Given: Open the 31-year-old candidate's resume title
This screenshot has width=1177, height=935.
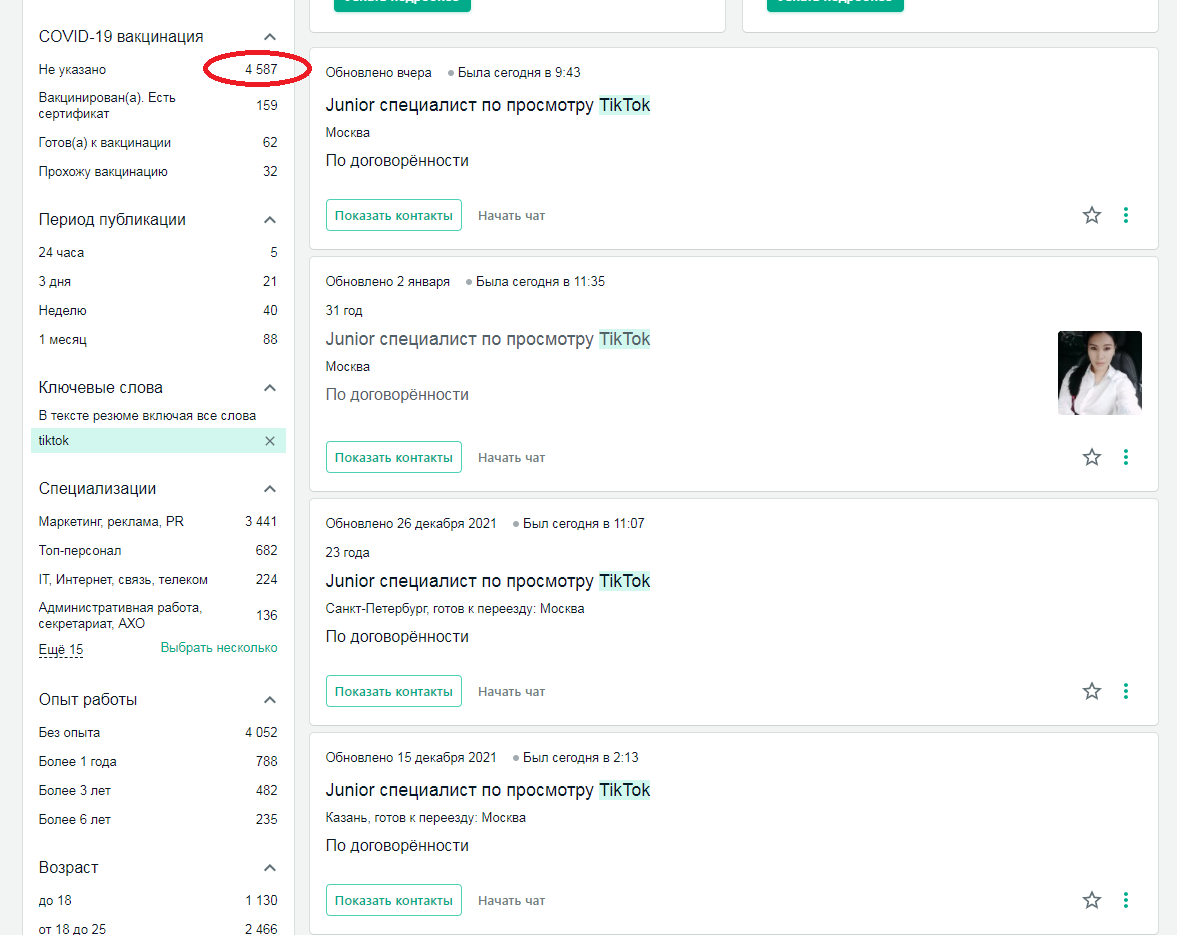Looking at the screenshot, I should (x=488, y=339).
